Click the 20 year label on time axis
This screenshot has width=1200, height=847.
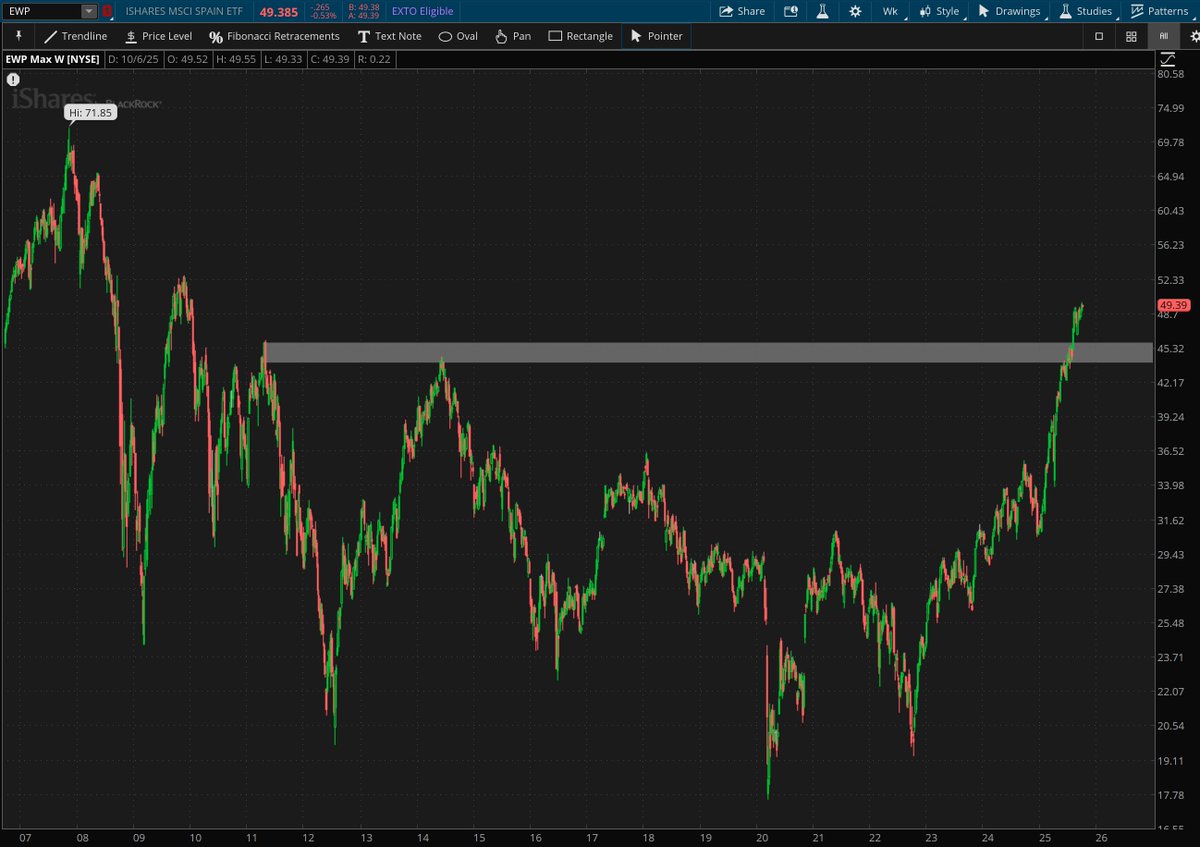coord(762,837)
